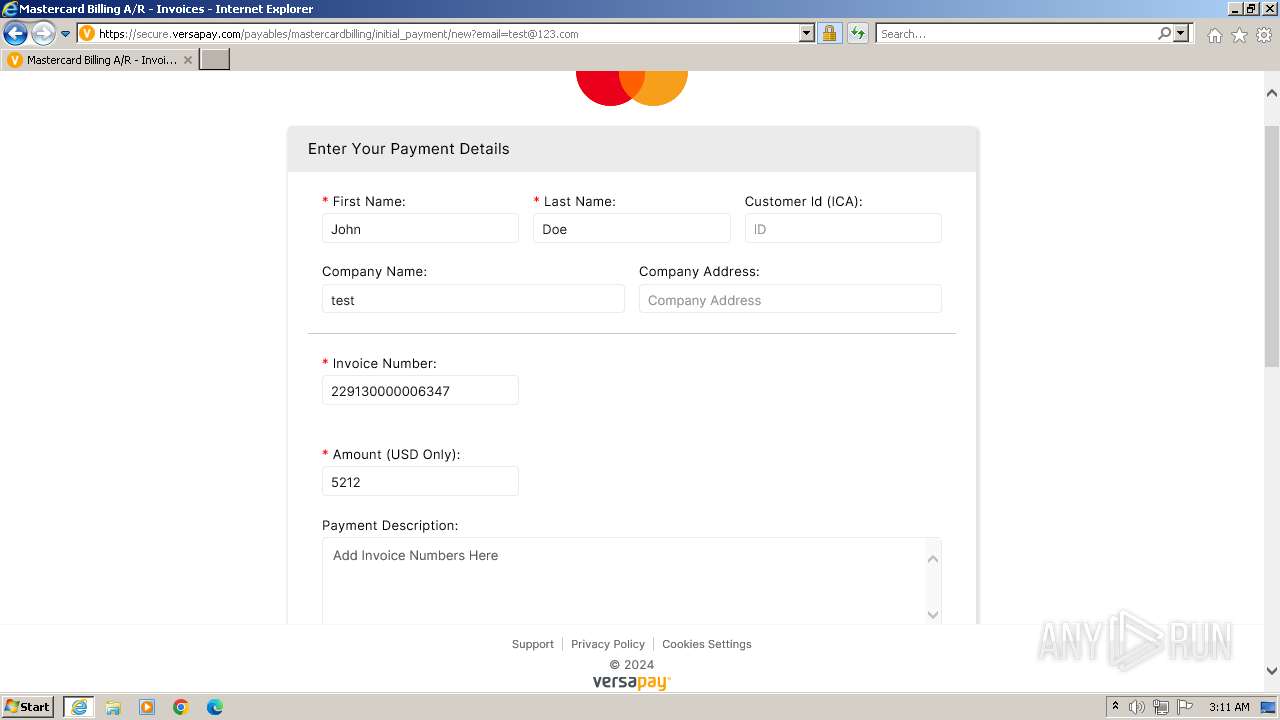This screenshot has height=720, width=1280.
Task: Click the First Name field containing John
Action: 420,229
